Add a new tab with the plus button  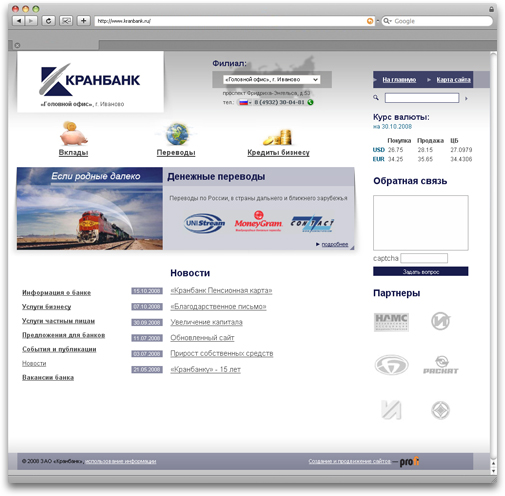(83, 21)
